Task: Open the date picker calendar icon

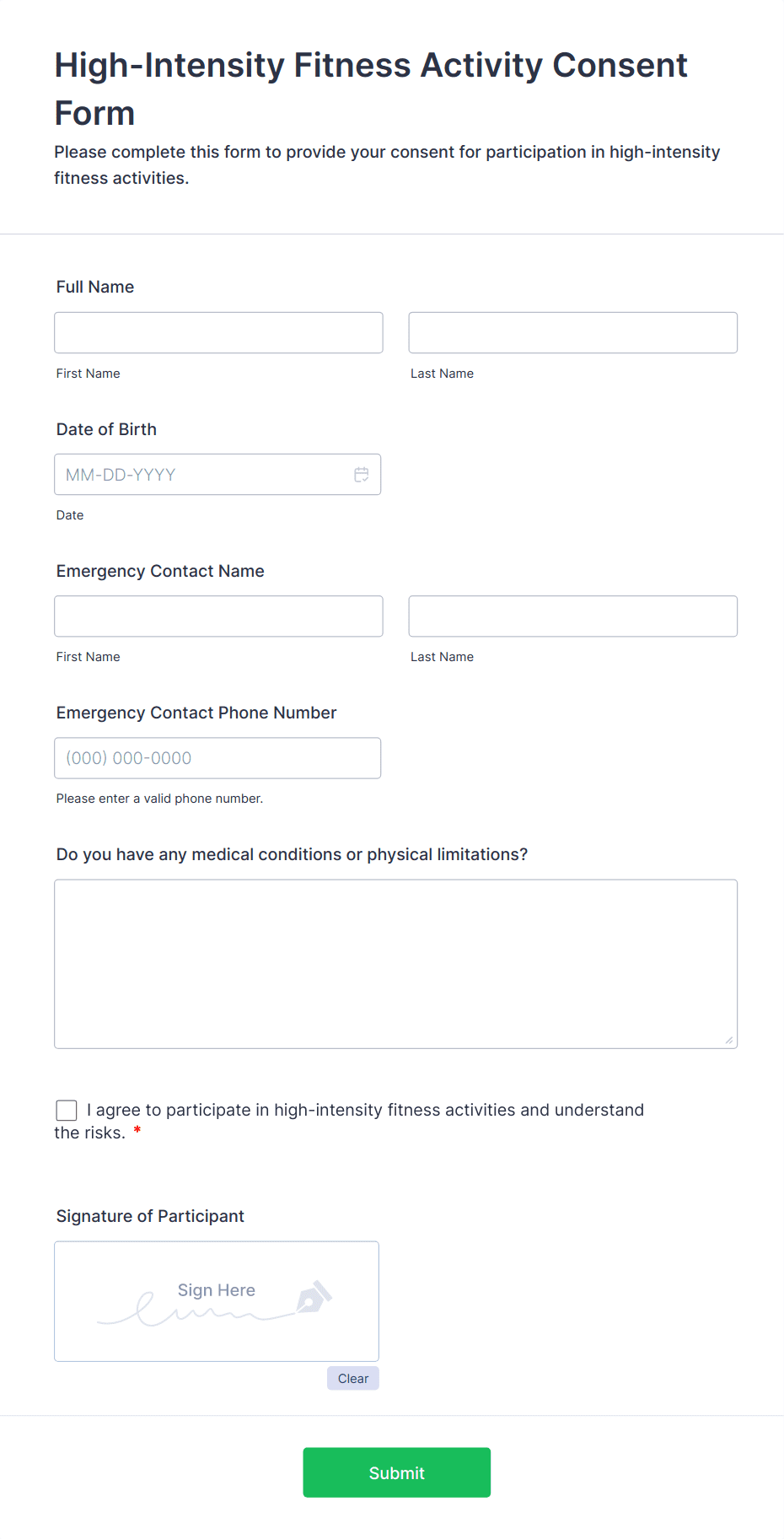Action: 362,474
